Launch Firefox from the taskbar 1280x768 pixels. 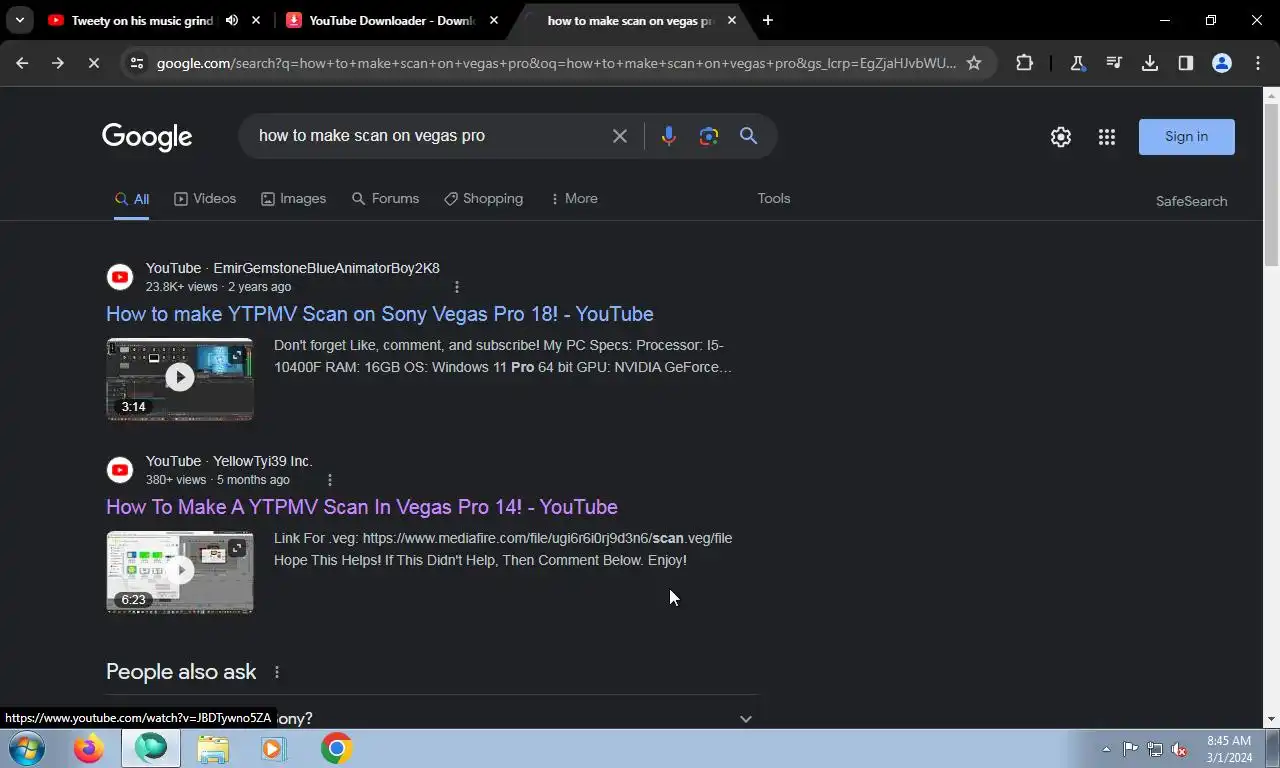click(x=88, y=748)
